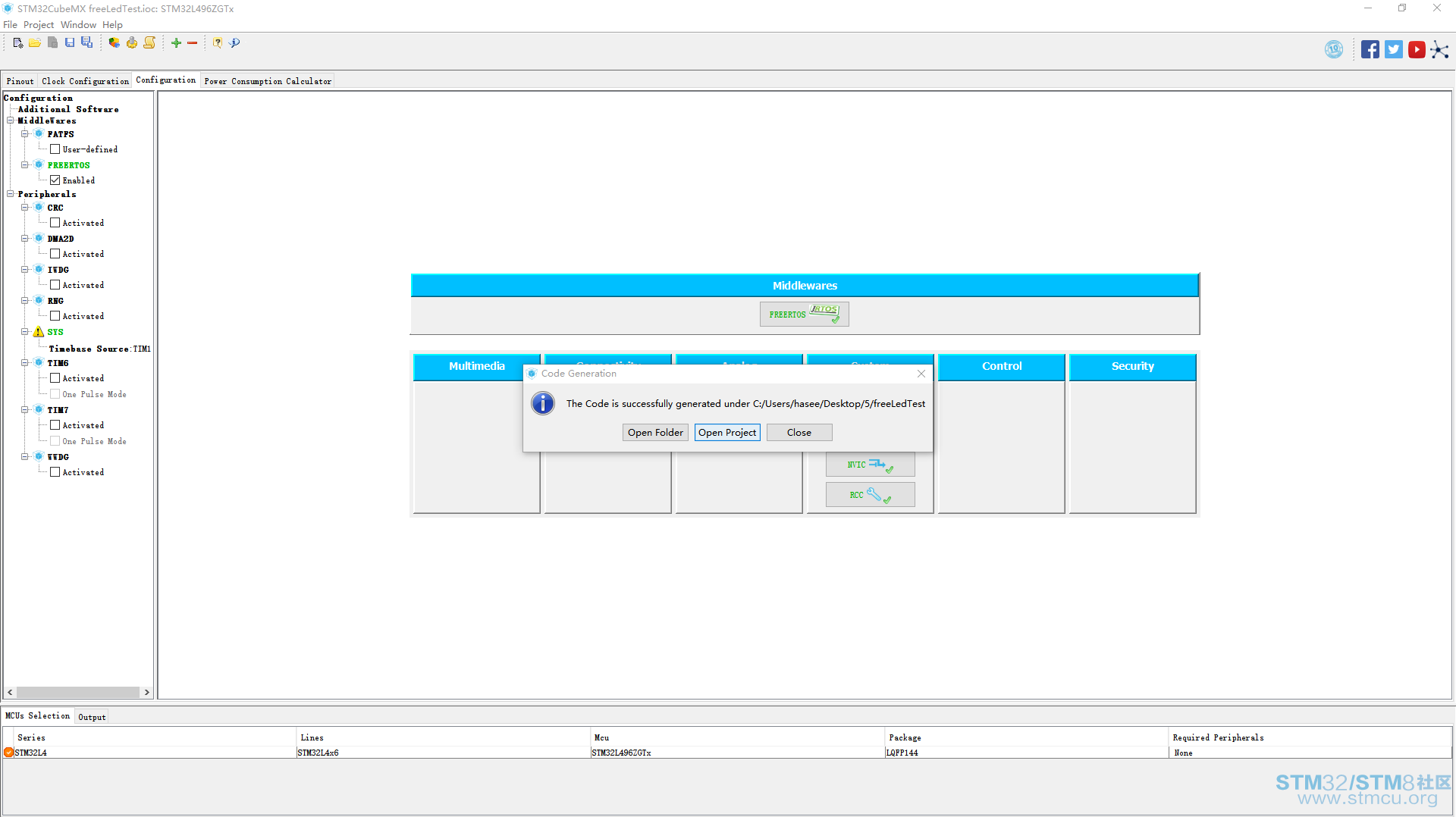Click the green plus toolbar icon
This screenshot has width=1456, height=817.
176,43
